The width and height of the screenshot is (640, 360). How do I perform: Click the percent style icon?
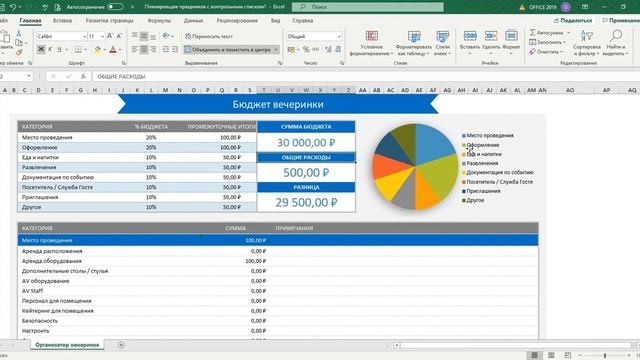tap(306, 49)
